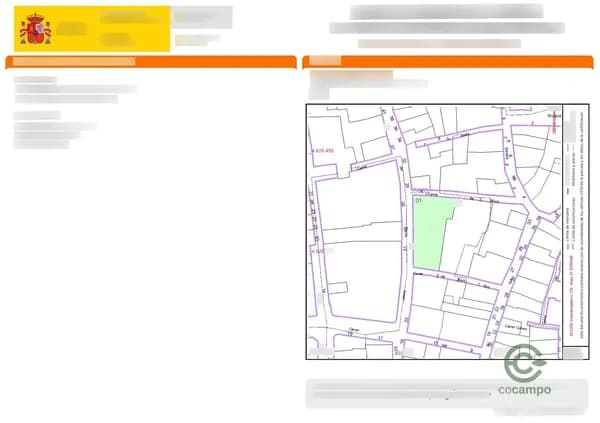Click blurred text under left orange header
Viewport: 600px width, 423px height.
pyautogui.click(x=75, y=90)
